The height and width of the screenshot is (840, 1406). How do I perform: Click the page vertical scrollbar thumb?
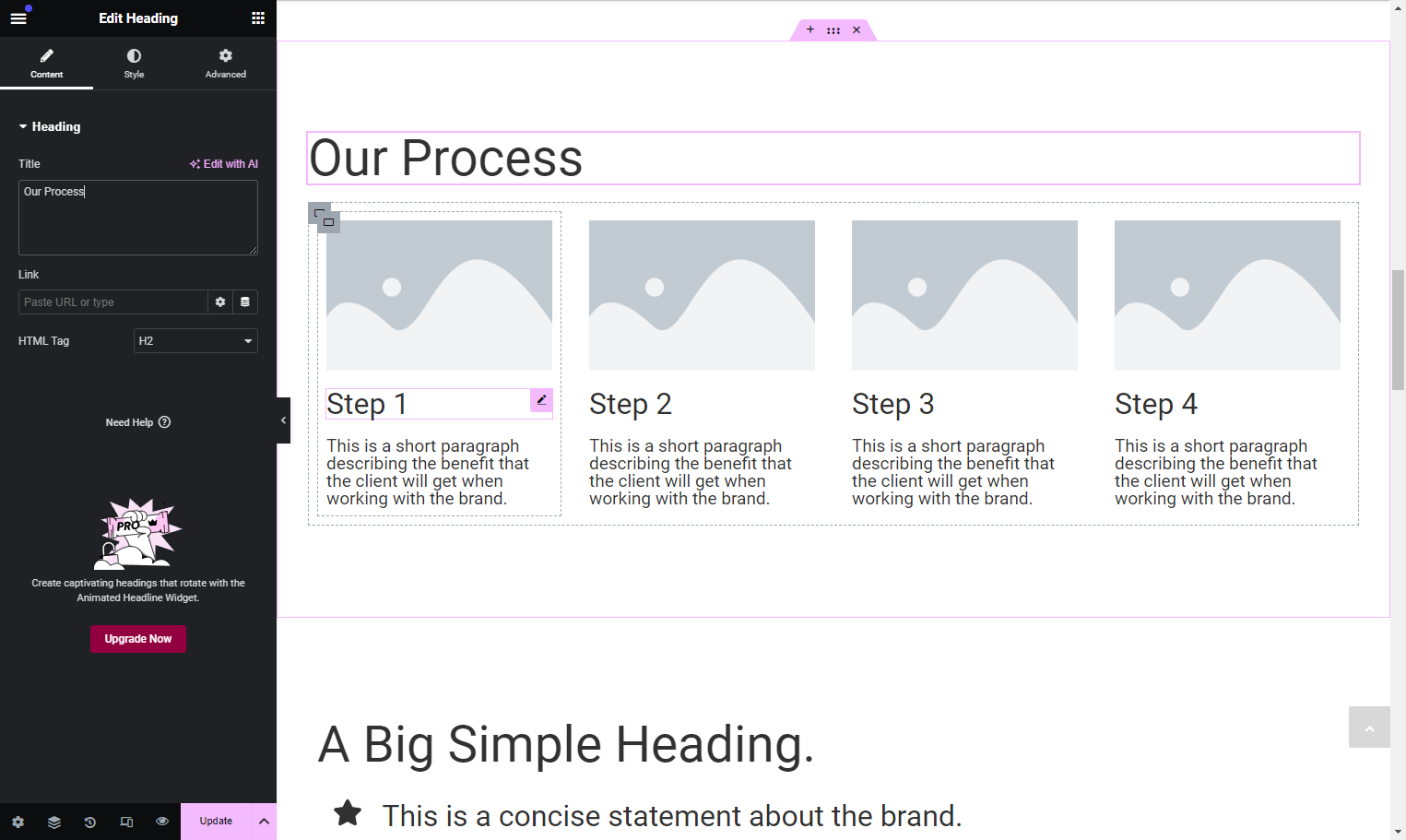(x=1398, y=330)
